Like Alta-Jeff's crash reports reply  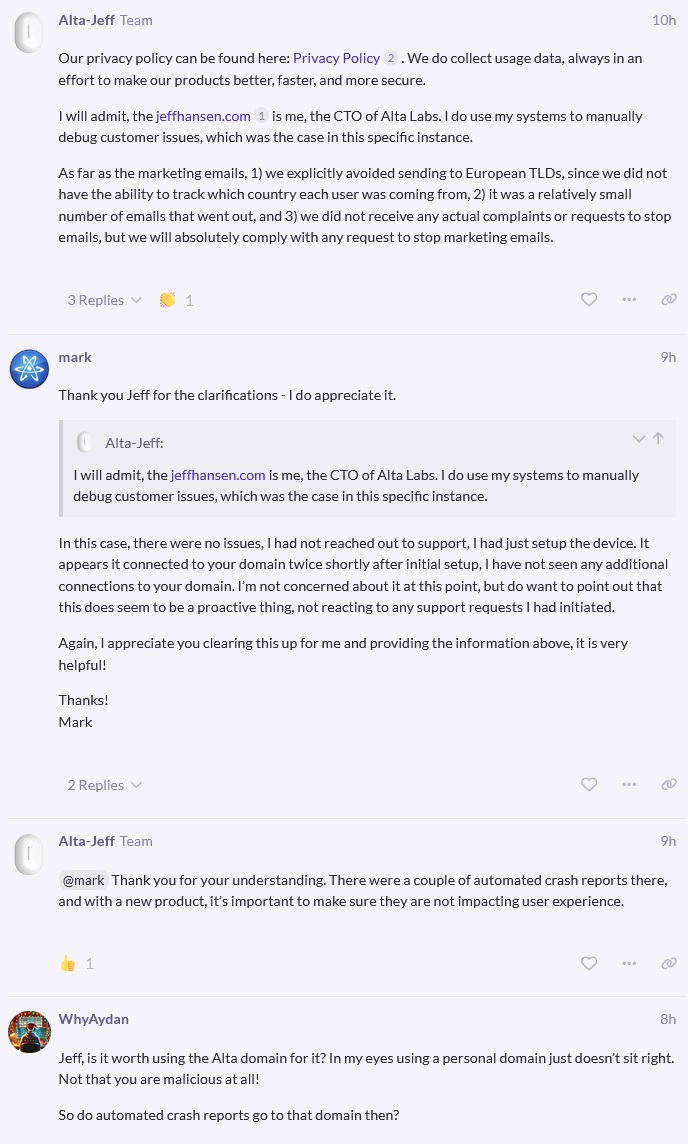point(589,963)
